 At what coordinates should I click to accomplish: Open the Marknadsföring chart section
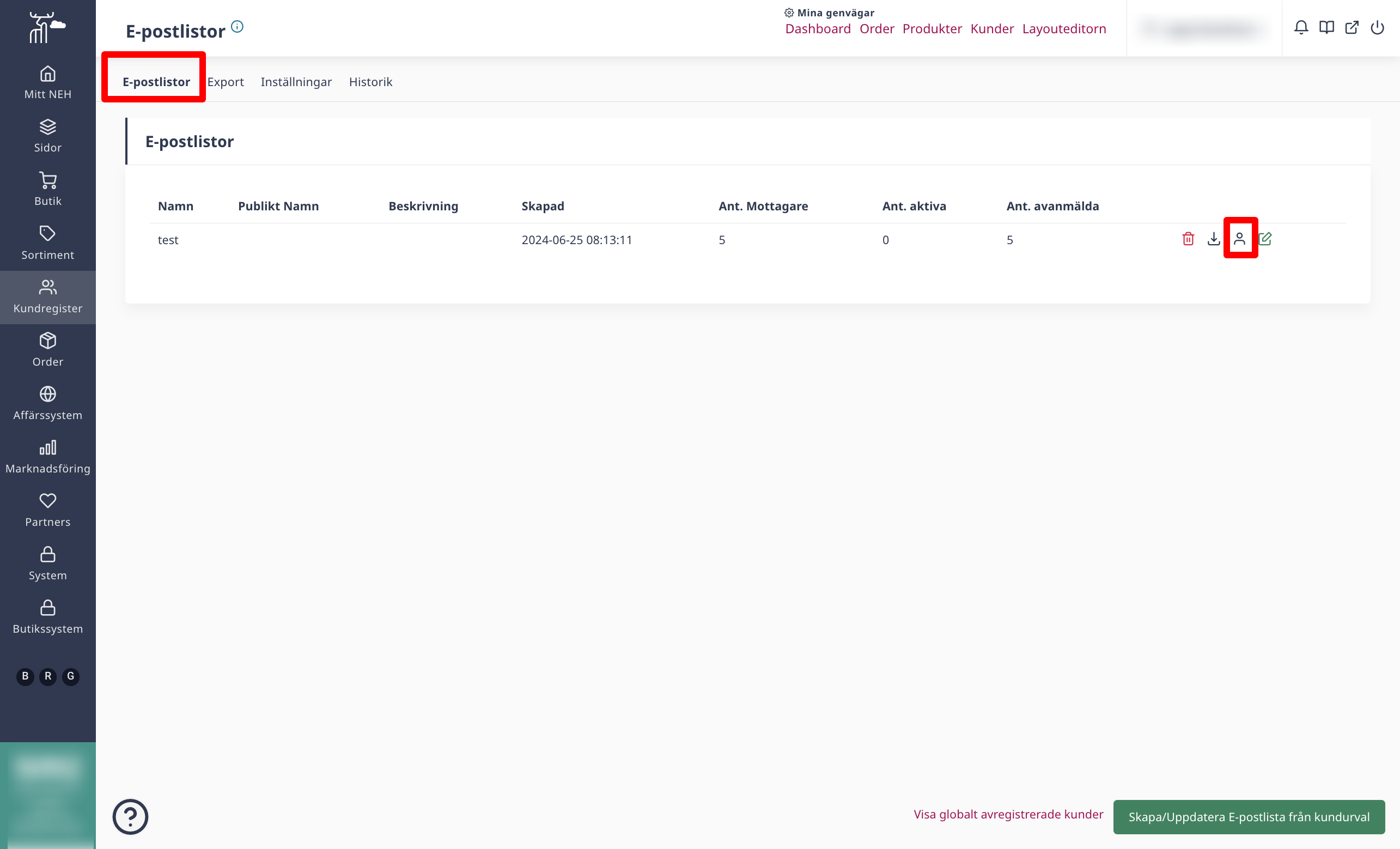[x=48, y=457]
